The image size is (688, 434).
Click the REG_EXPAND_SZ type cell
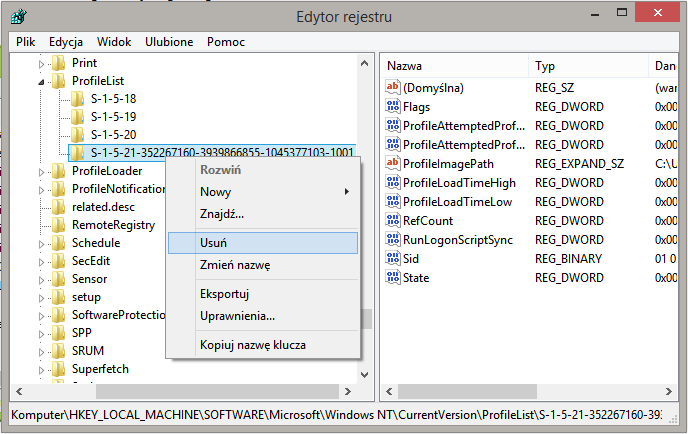point(579,164)
